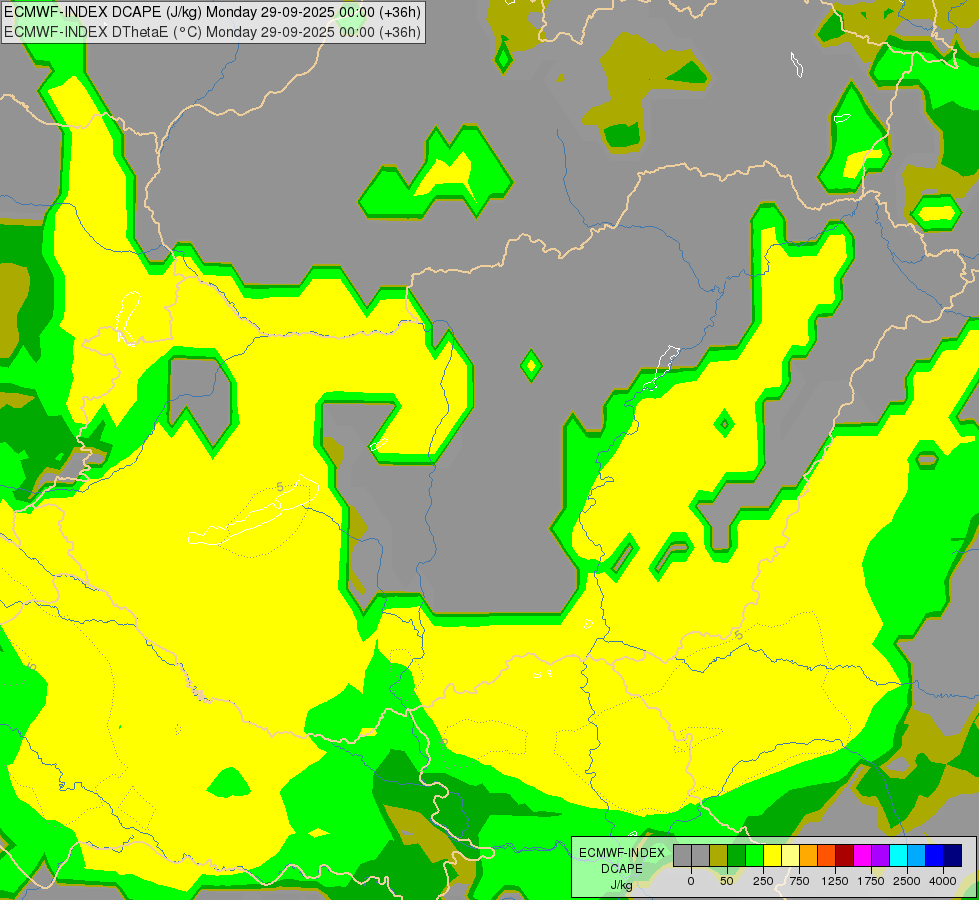Viewport: 979px width, 900px height.
Task: Select the purple legend swatch
Action: 880,855
